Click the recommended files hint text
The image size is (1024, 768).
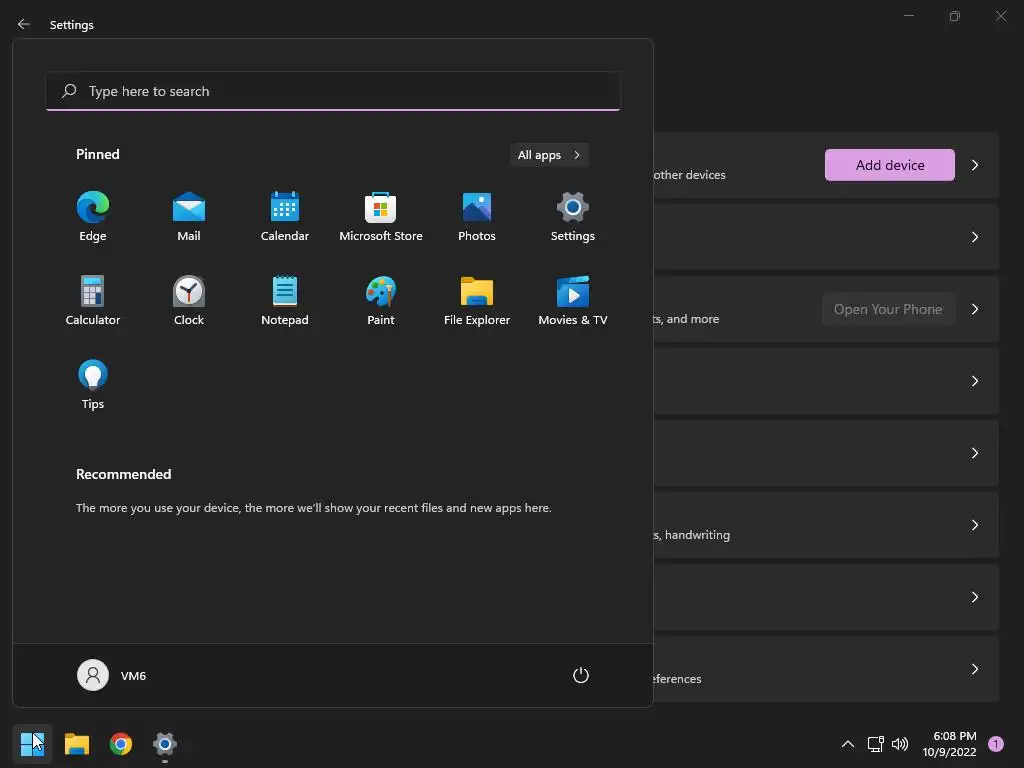(313, 507)
